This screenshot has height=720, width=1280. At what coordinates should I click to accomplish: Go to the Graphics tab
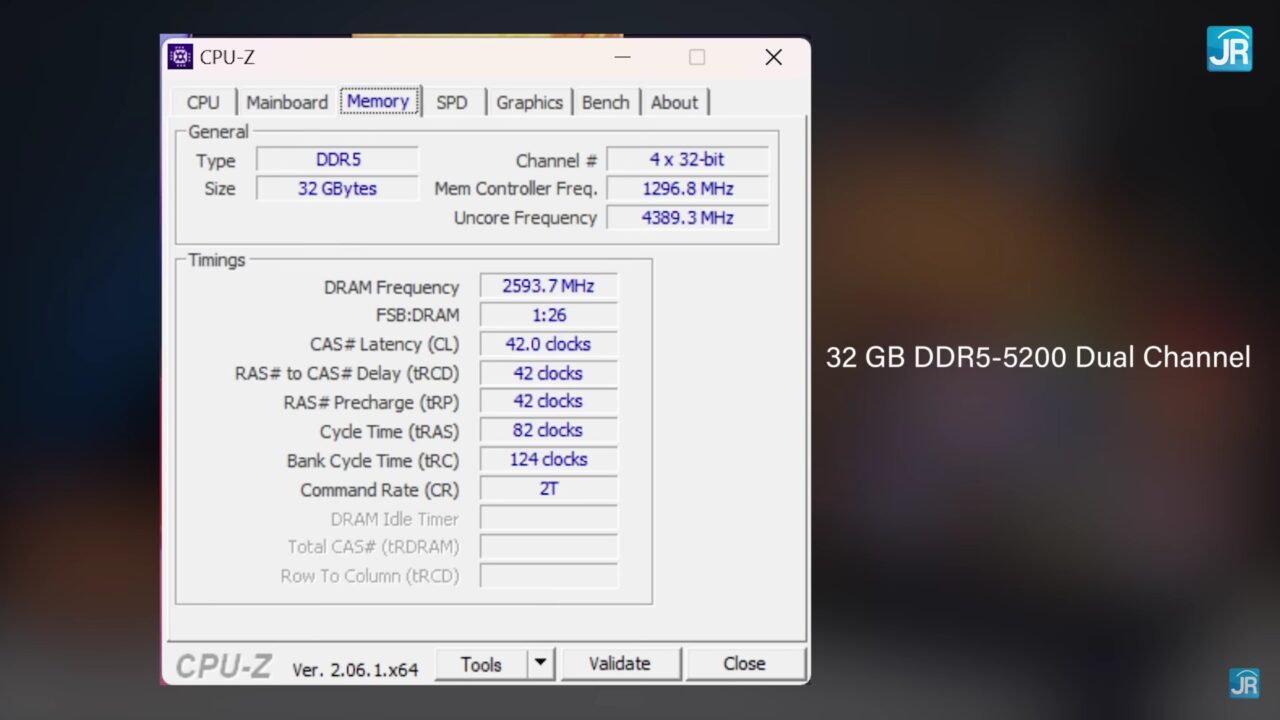pos(529,102)
